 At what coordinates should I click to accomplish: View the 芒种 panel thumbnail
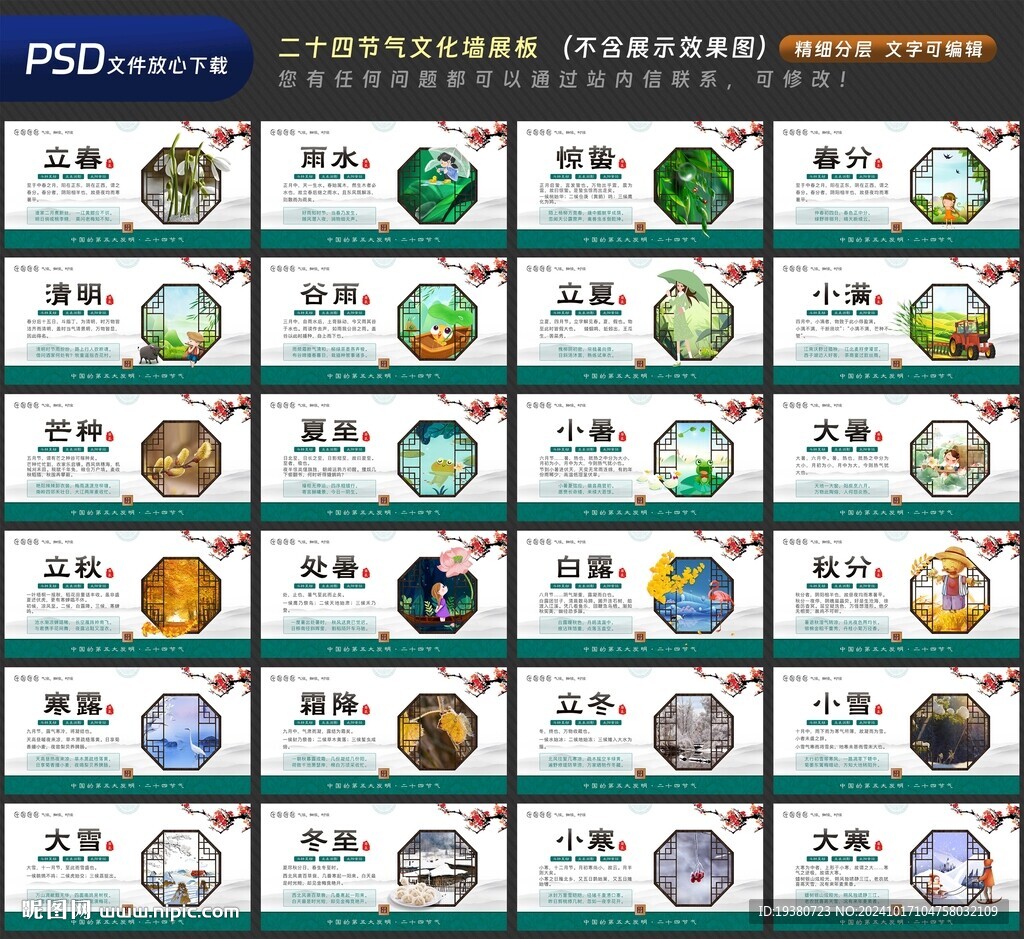click(127, 457)
